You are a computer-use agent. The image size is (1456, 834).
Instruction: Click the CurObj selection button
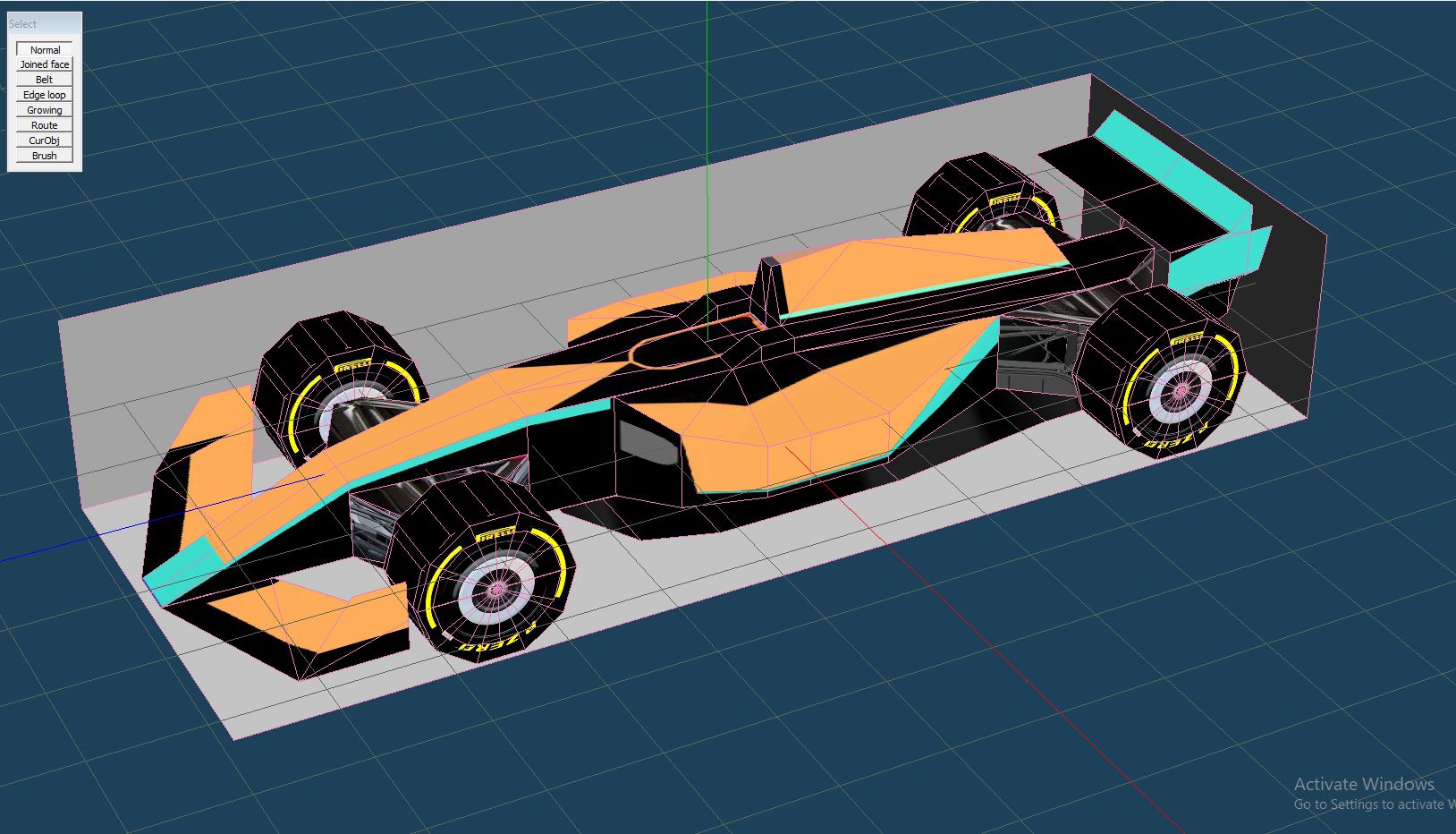point(45,140)
